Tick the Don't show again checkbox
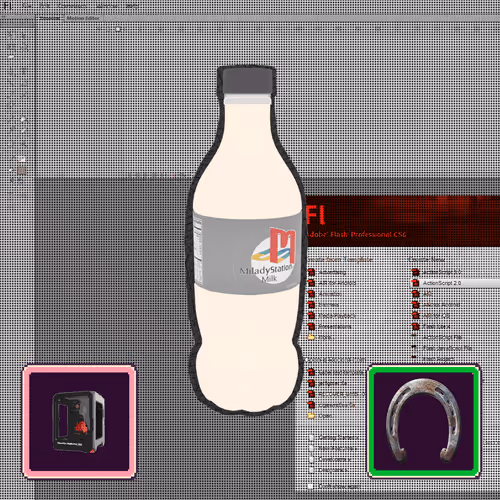The image size is (500, 500). [311, 486]
